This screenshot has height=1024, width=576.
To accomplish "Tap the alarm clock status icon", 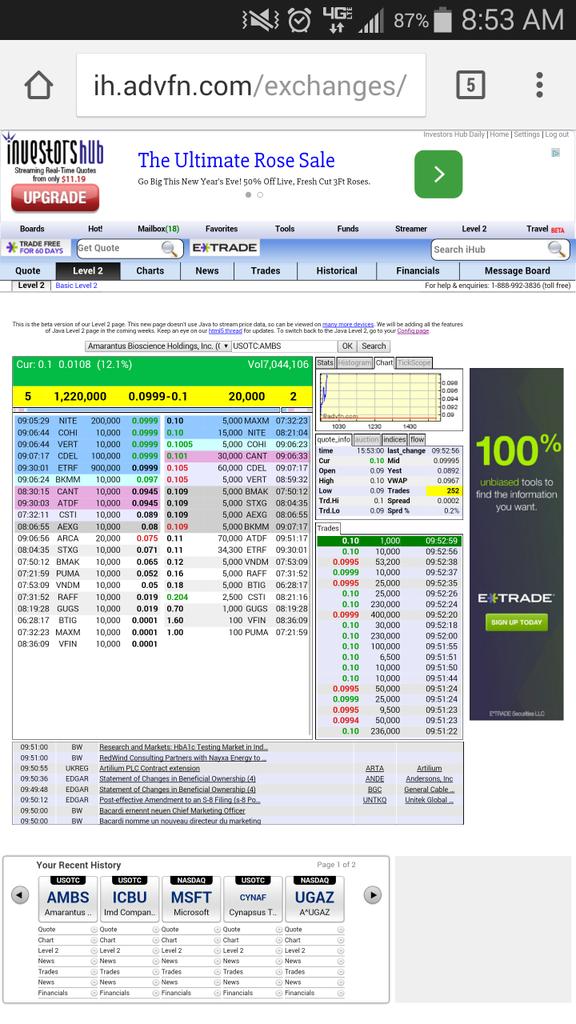I will pos(300,20).
